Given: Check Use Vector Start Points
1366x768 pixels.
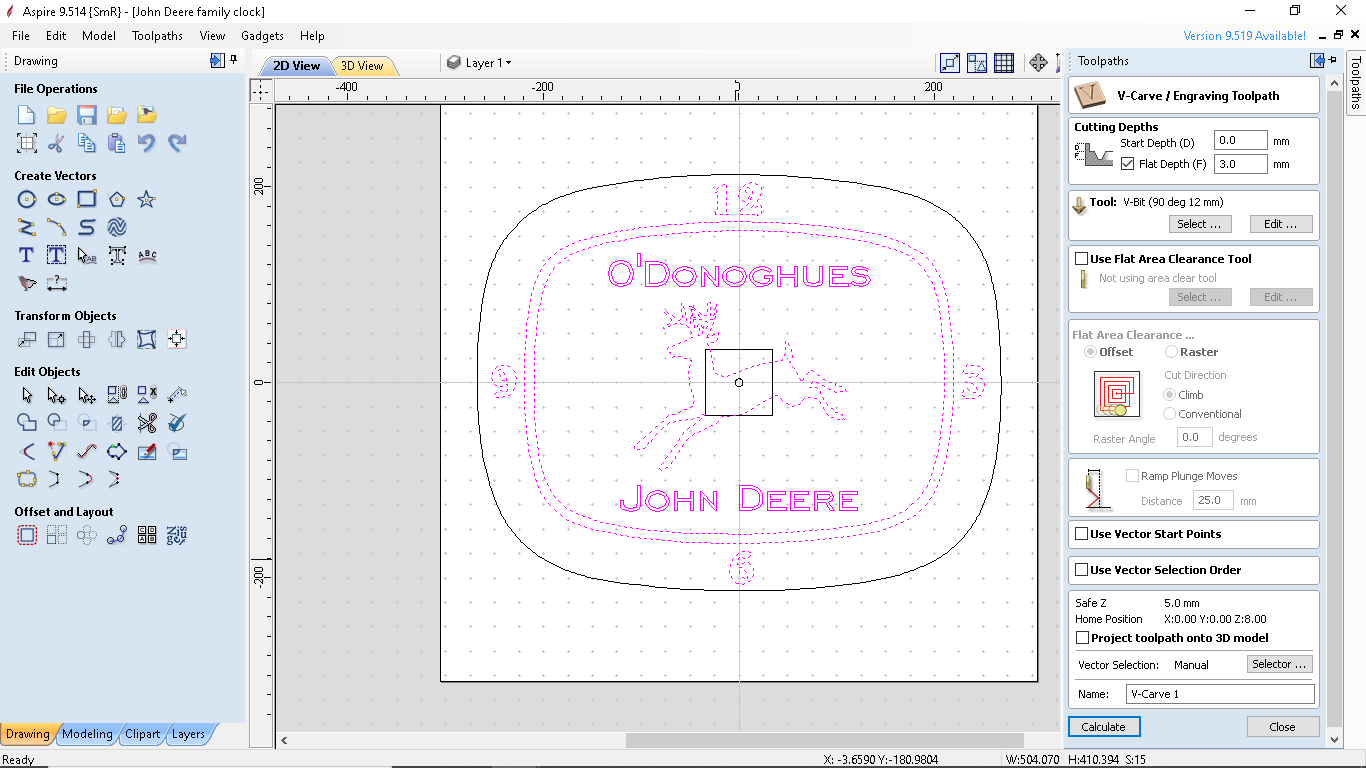Looking at the screenshot, I should point(1081,534).
